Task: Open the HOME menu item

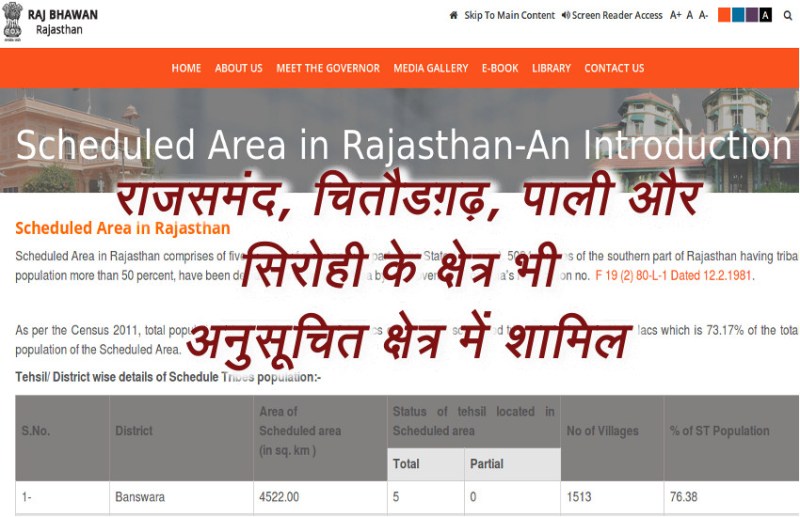Action: pos(186,68)
